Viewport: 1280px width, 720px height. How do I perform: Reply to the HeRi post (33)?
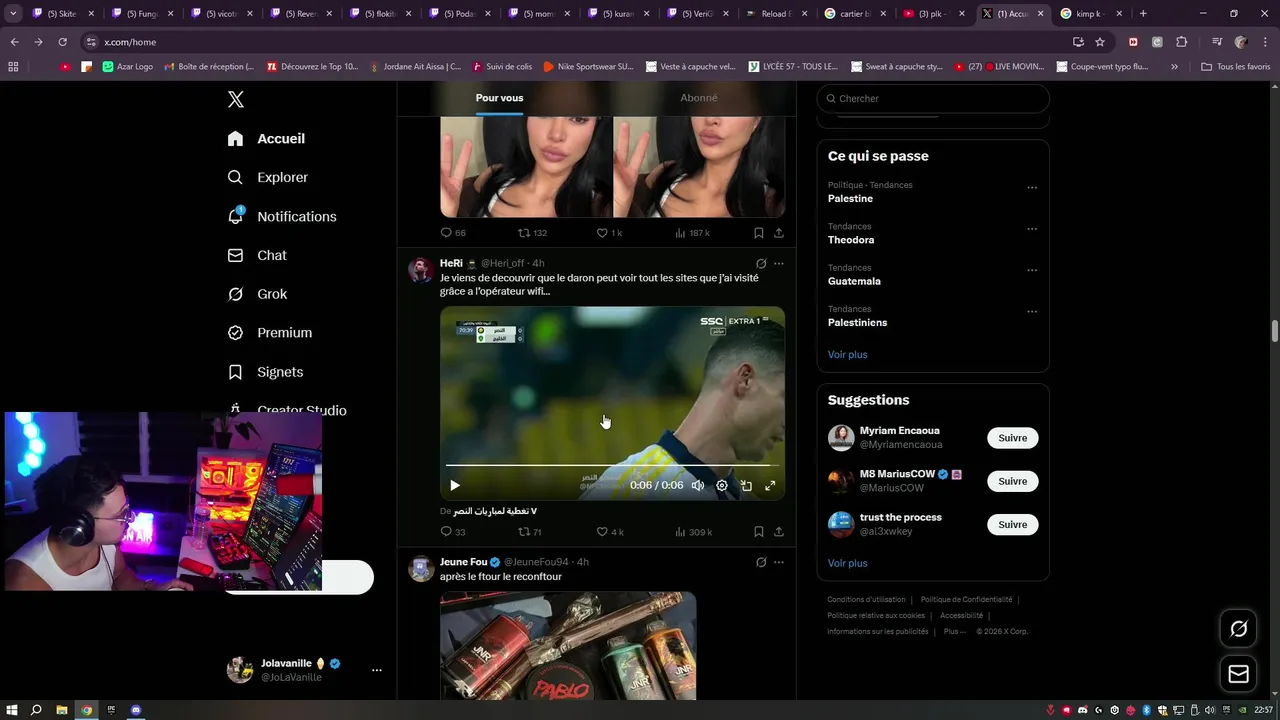(453, 532)
